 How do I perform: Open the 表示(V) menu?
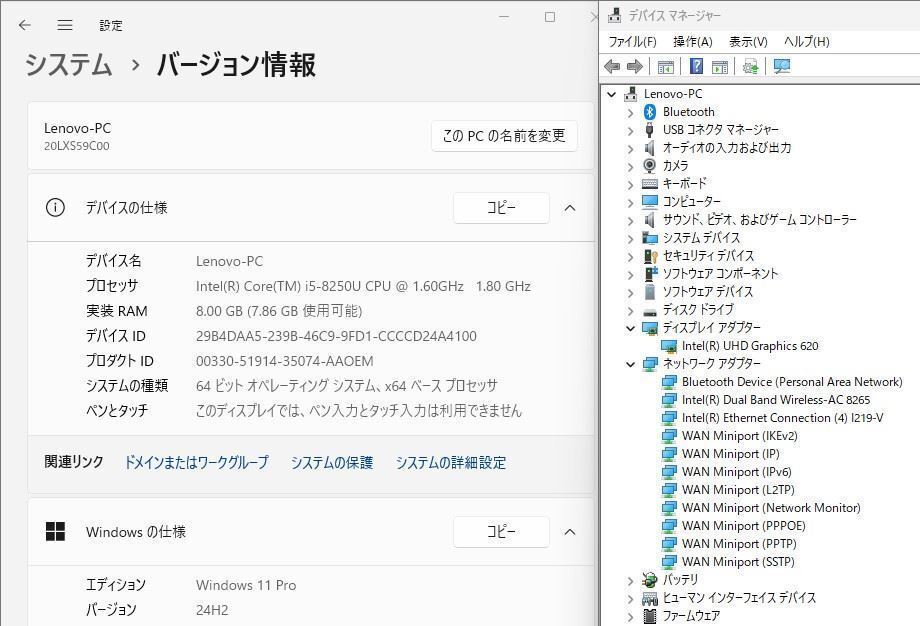pyautogui.click(x=746, y=41)
